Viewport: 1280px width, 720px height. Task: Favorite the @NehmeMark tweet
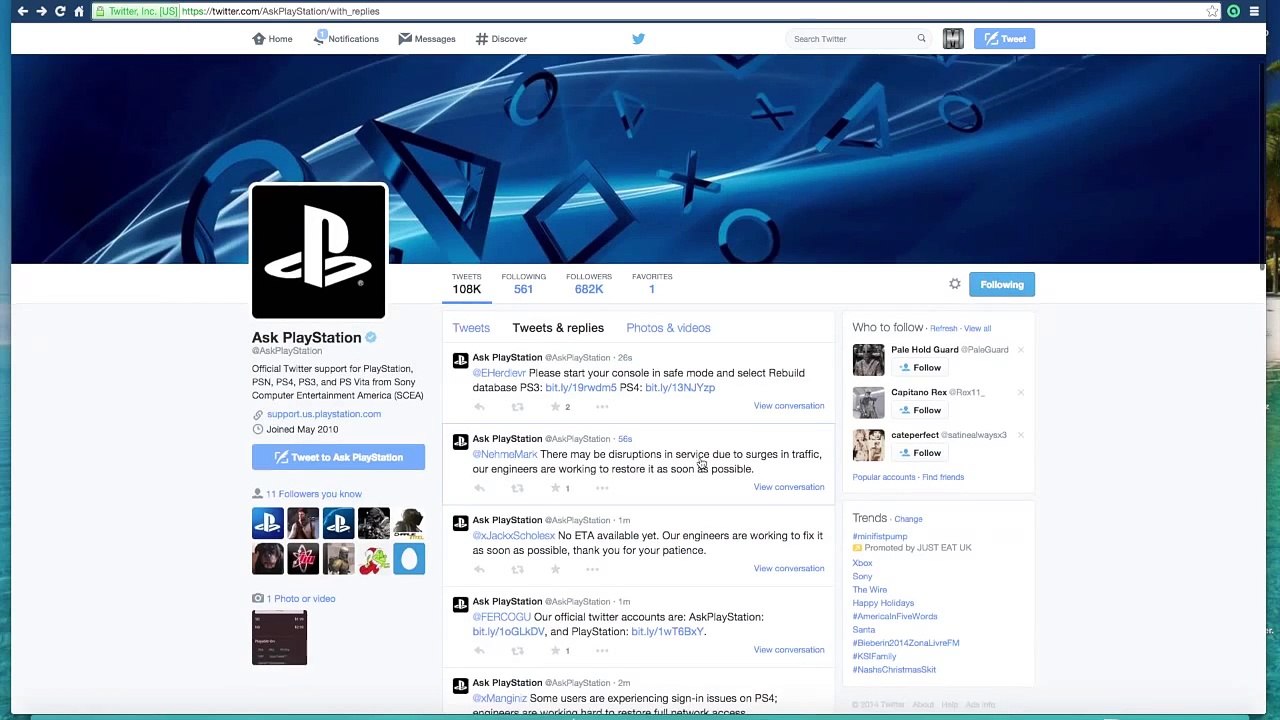[x=555, y=488]
